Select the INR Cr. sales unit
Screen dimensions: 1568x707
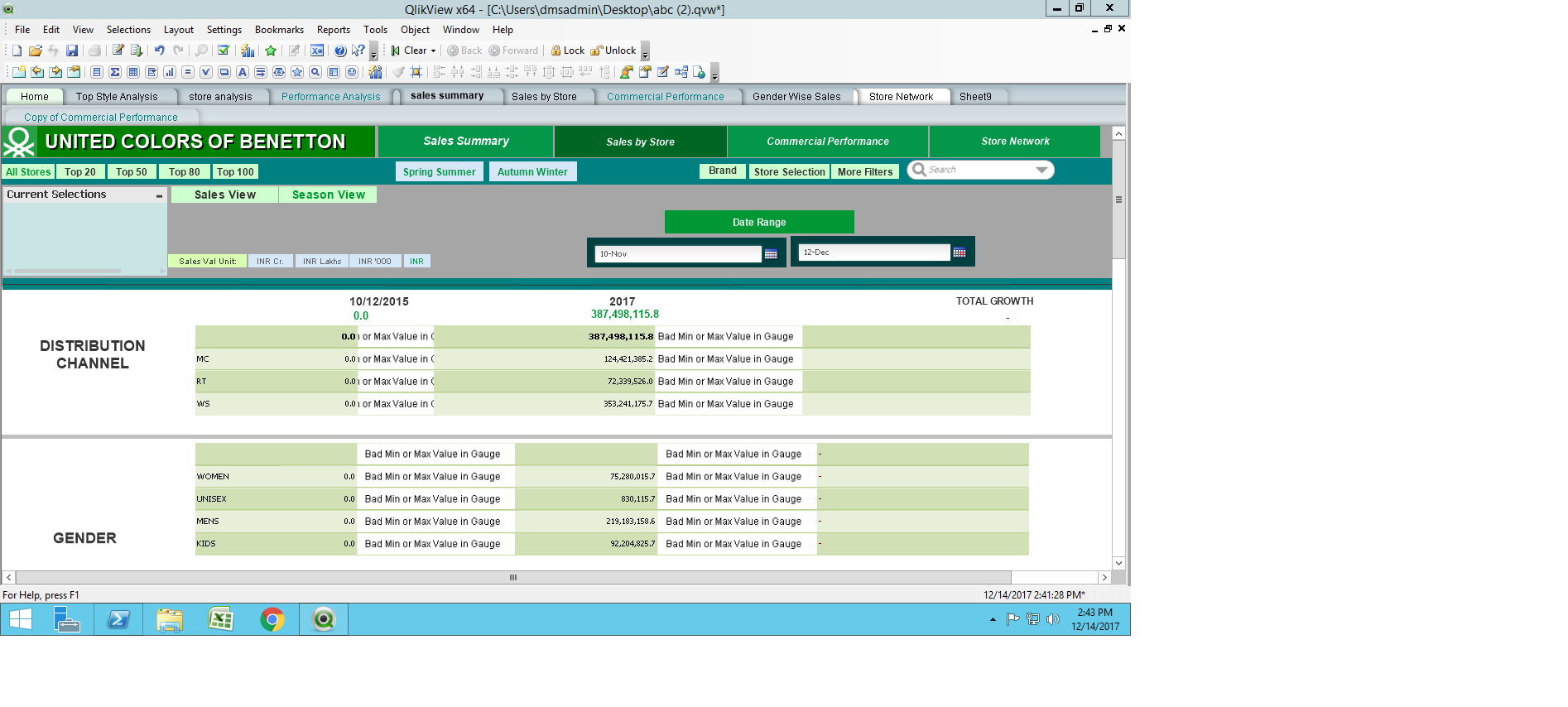270,261
